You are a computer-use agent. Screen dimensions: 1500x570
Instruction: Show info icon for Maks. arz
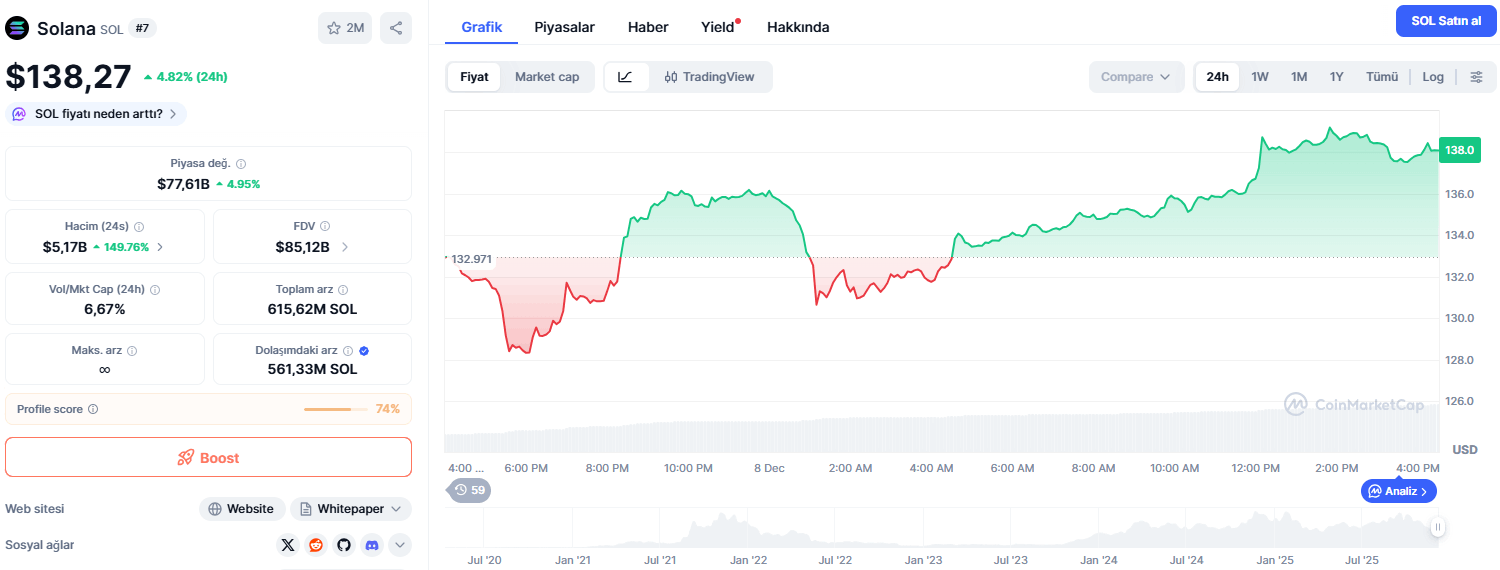pos(132,351)
